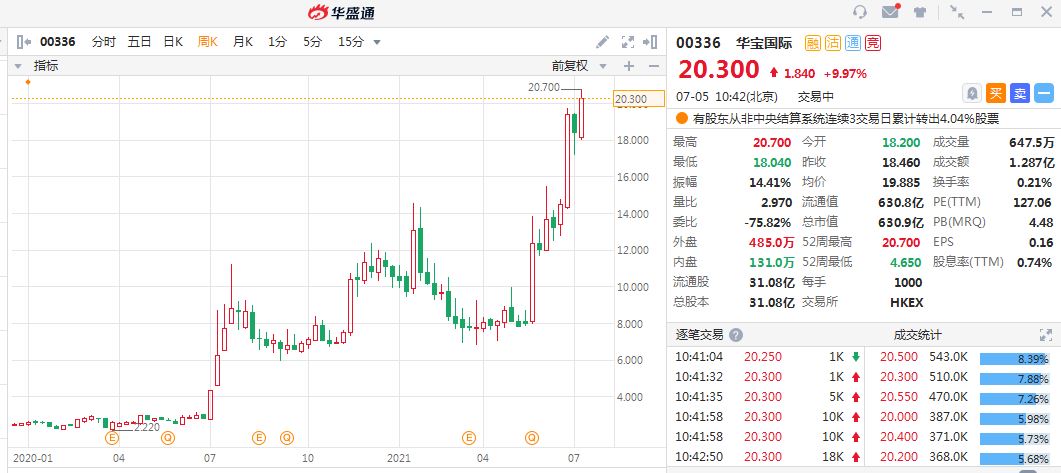Expand the 指标 indicators triangle
This screenshot has width=1061, height=473.
(19, 66)
